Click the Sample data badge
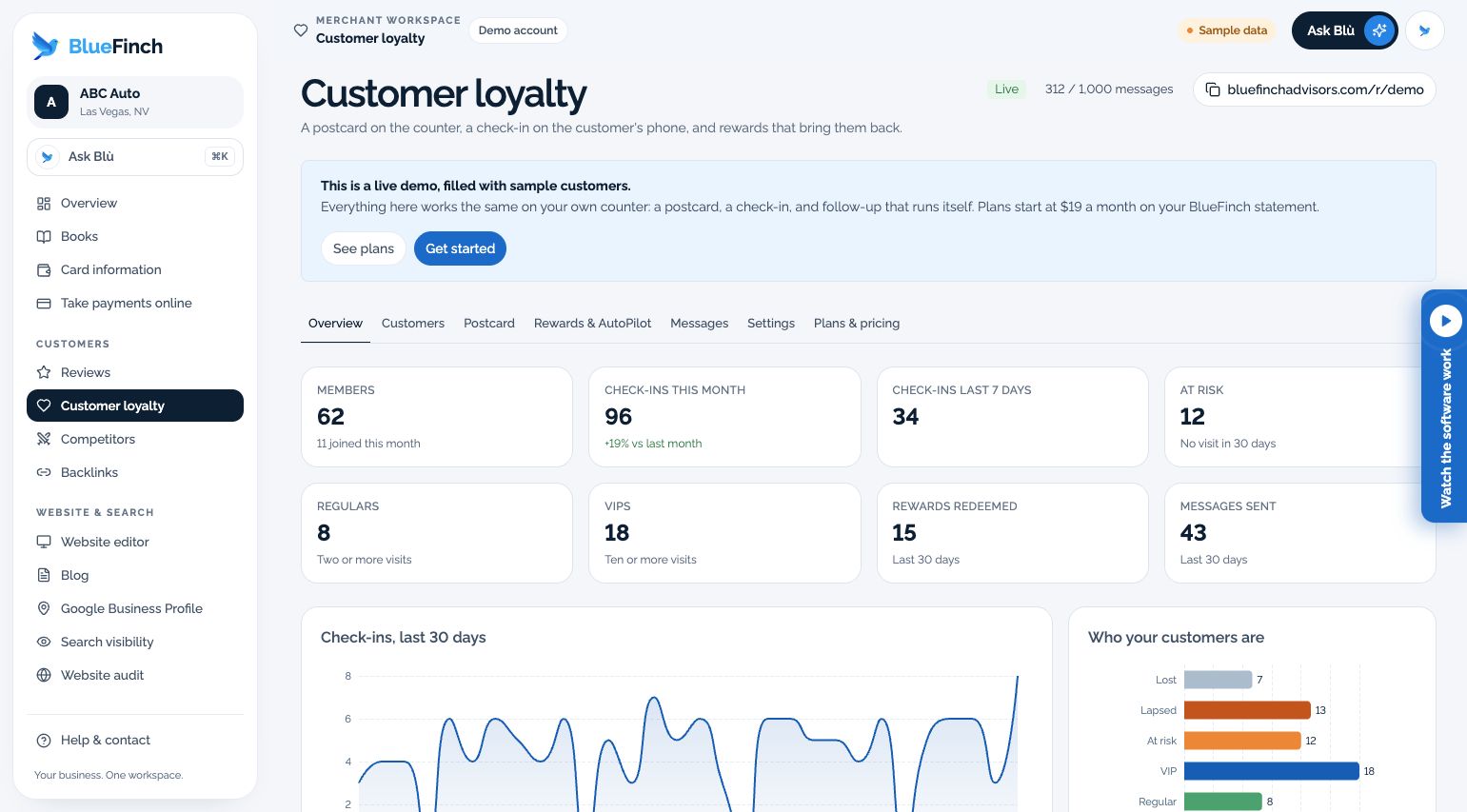The height and width of the screenshot is (812, 1467). pyautogui.click(x=1226, y=30)
